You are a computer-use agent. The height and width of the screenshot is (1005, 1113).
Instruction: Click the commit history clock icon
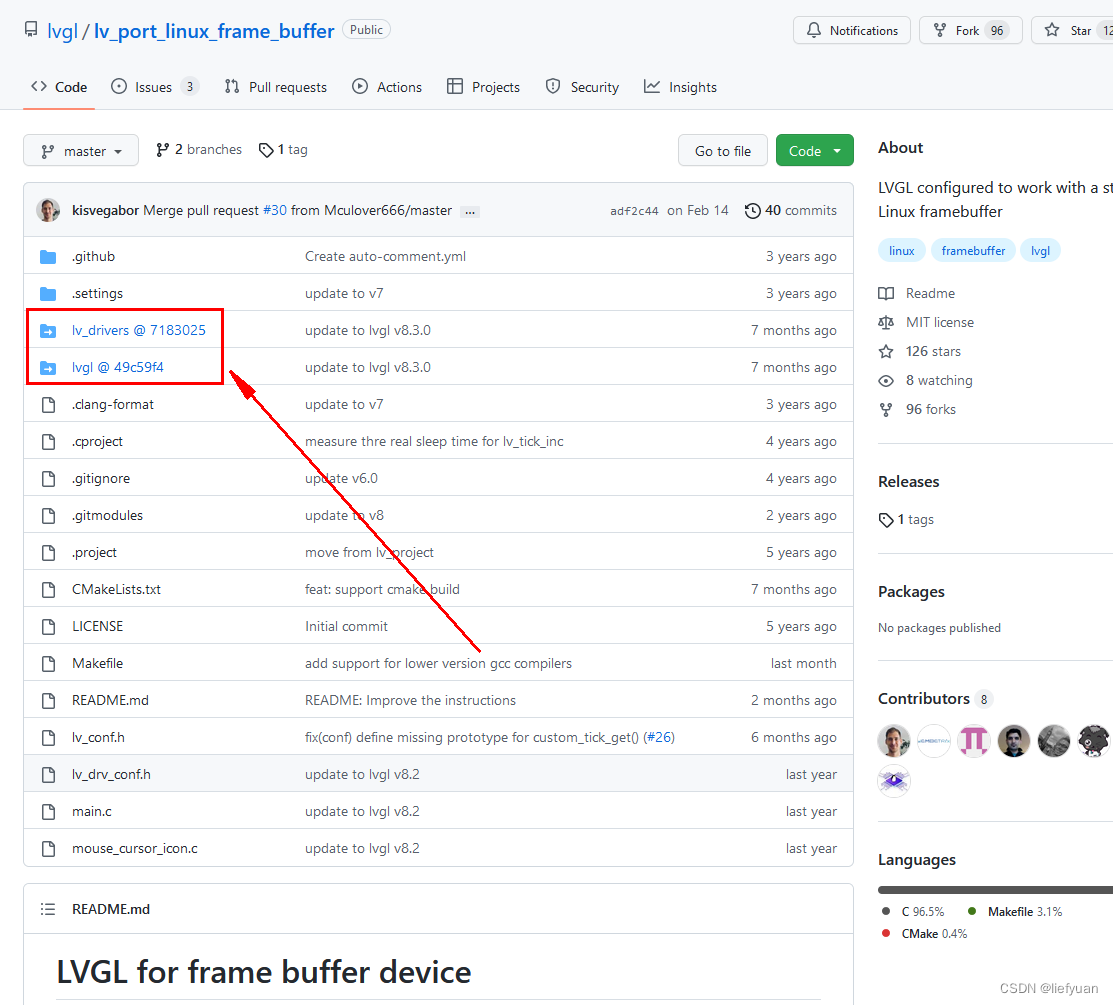point(752,211)
